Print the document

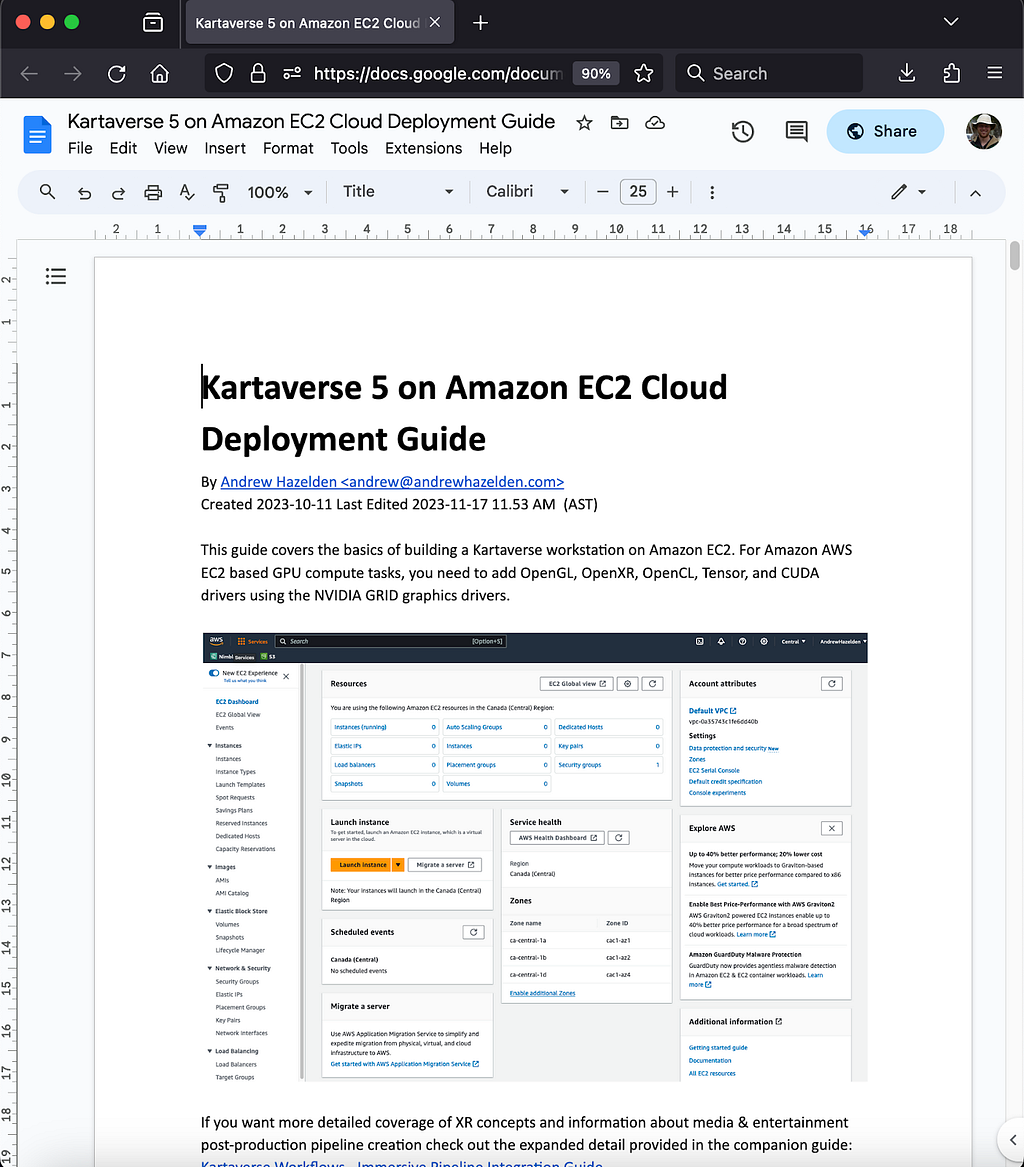[x=153, y=193]
